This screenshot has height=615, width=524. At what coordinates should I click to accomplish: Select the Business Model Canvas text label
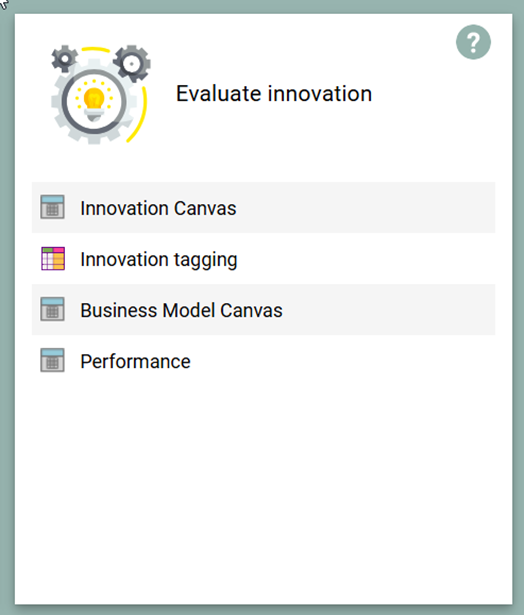tap(181, 310)
